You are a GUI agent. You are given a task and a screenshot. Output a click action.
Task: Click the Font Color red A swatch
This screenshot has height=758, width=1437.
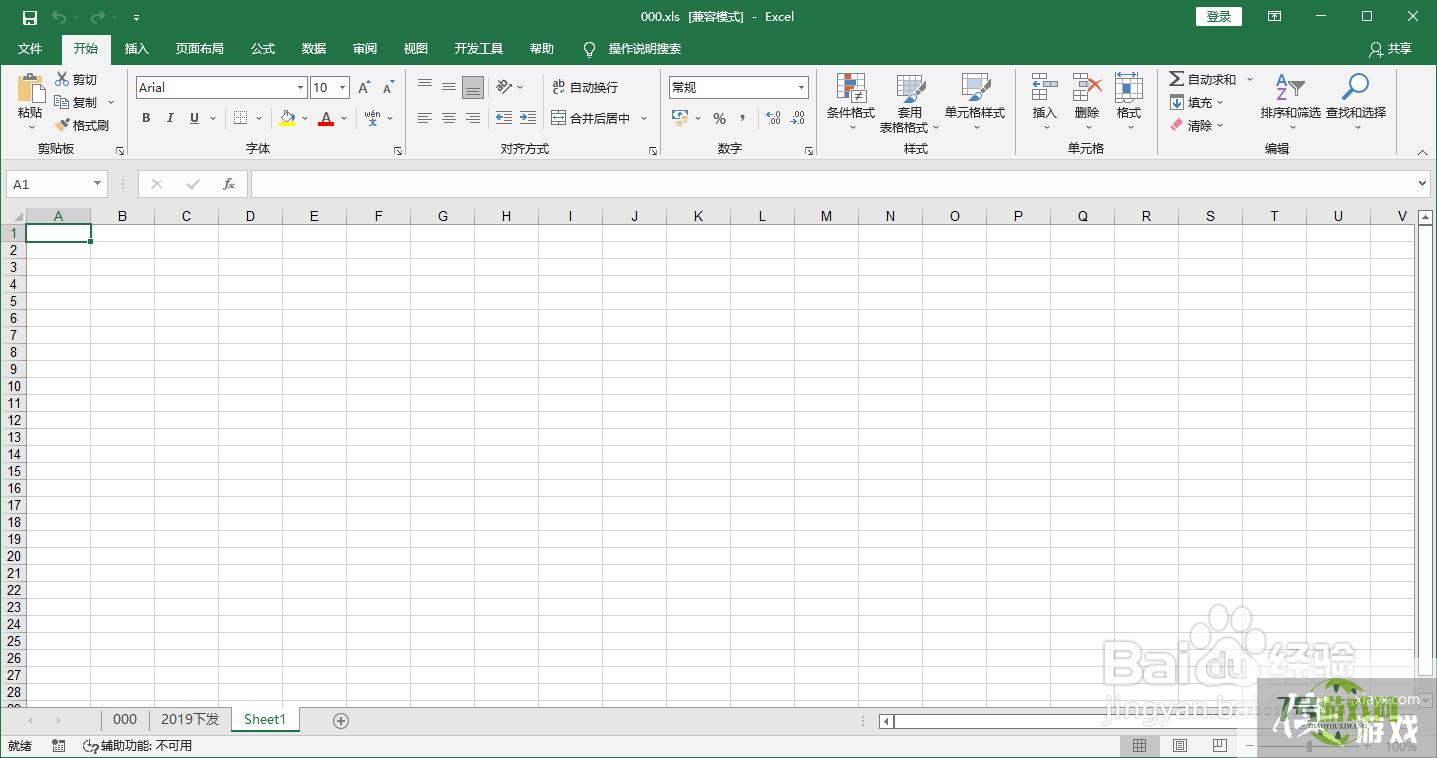point(326,118)
